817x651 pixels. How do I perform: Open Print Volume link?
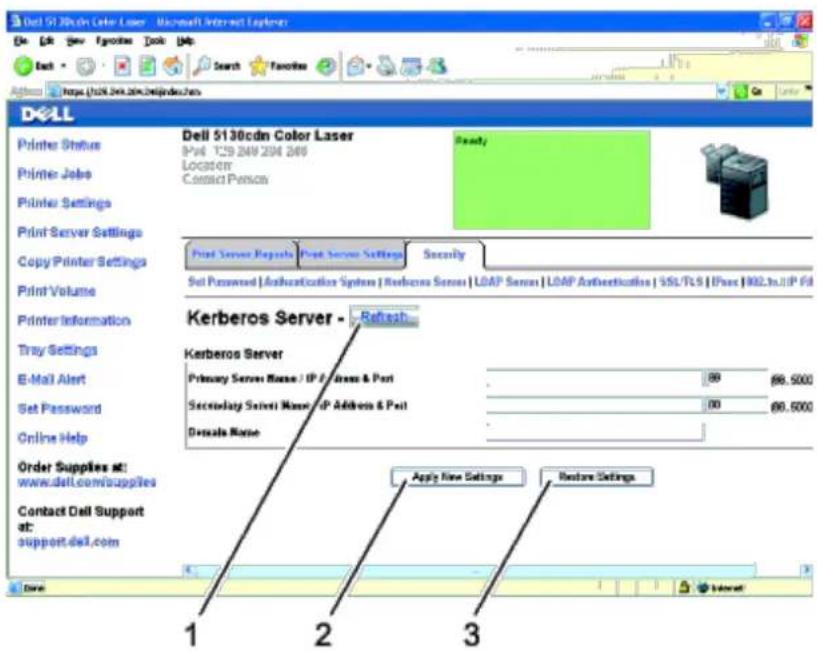56,291
